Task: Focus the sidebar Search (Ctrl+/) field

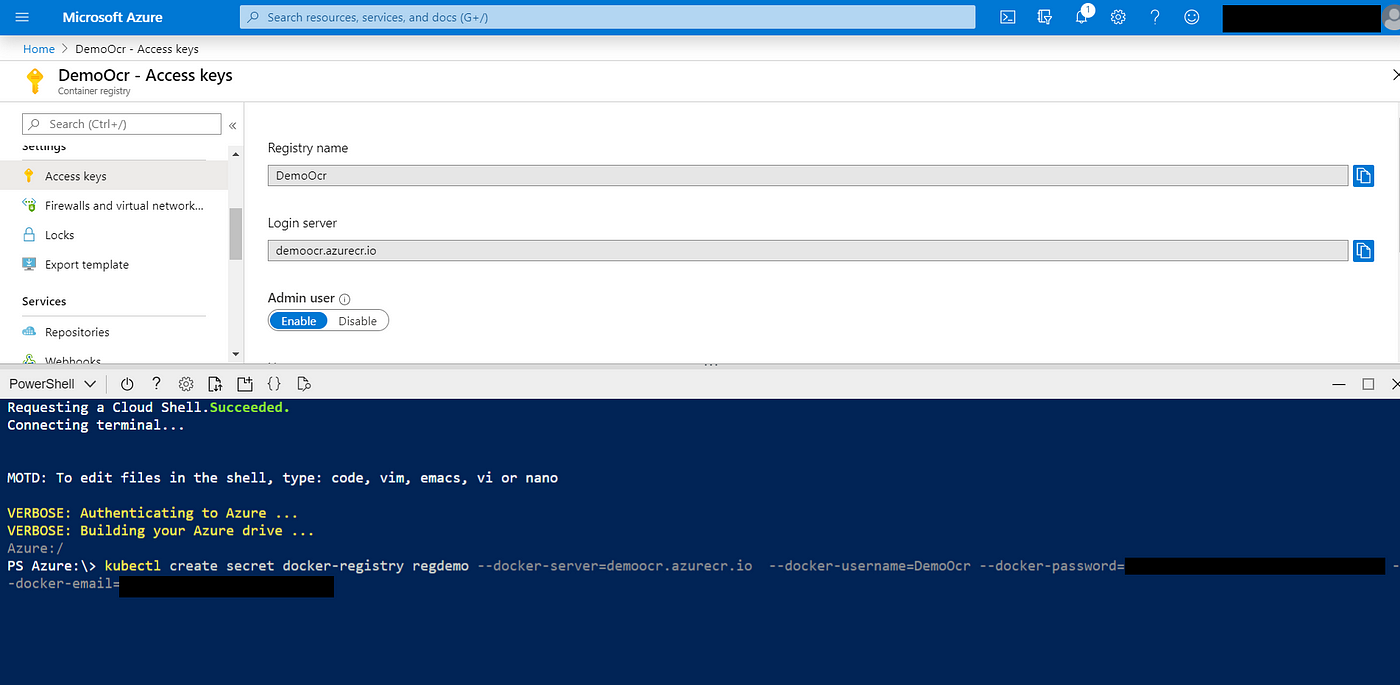Action: pos(122,124)
